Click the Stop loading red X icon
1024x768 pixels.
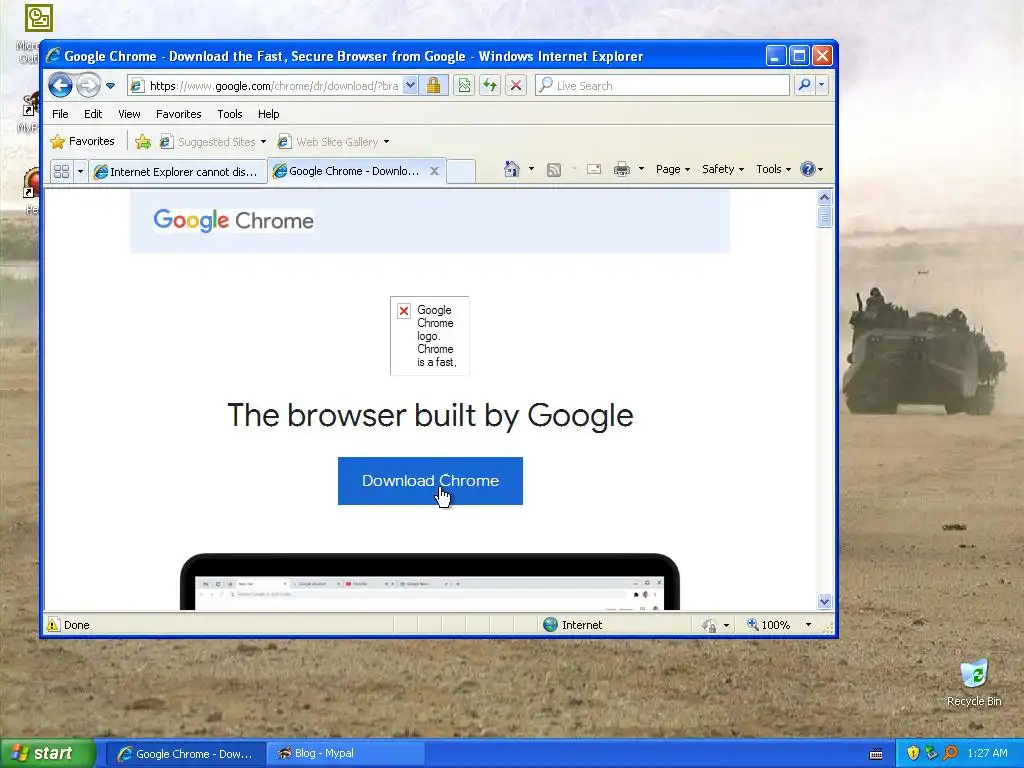point(516,86)
